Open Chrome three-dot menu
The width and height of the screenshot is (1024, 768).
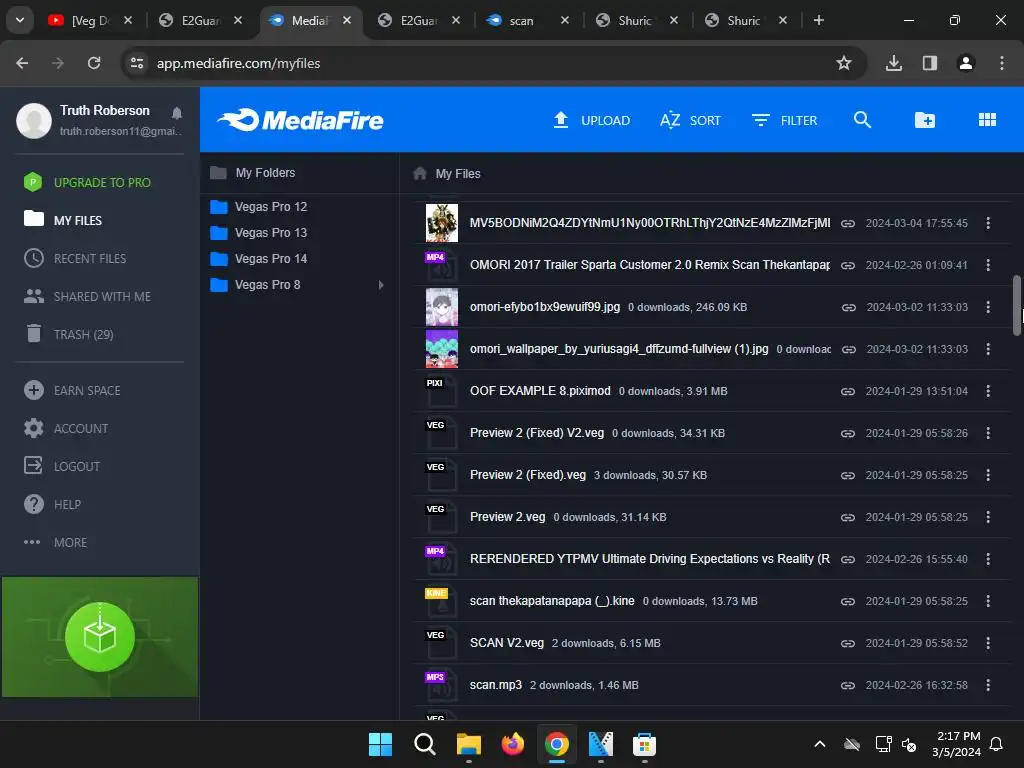point(1002,63)
